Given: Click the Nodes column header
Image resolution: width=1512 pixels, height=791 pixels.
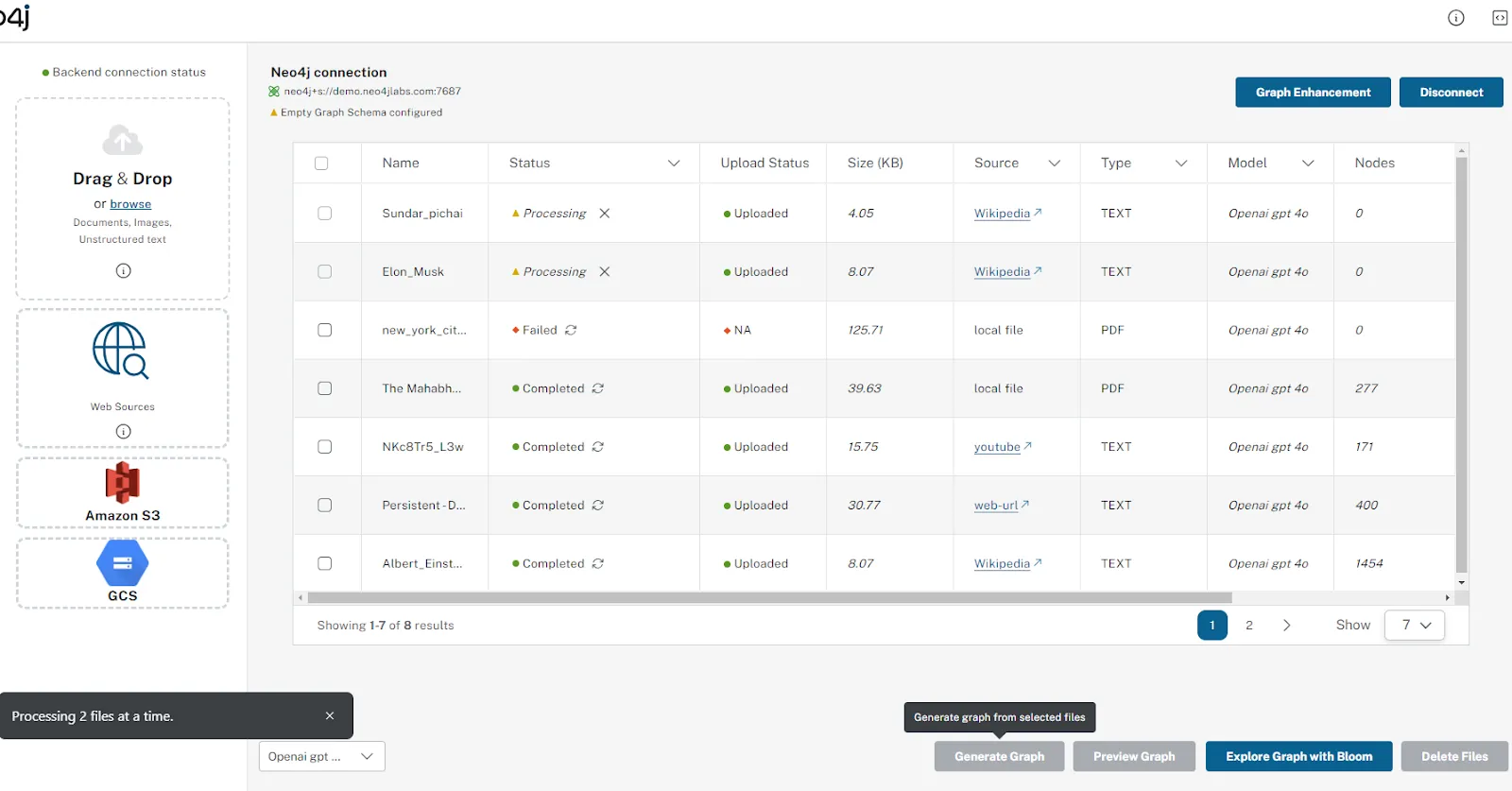Looking at the screenshot, I should pyautogui.click(x=1374, y=163).
